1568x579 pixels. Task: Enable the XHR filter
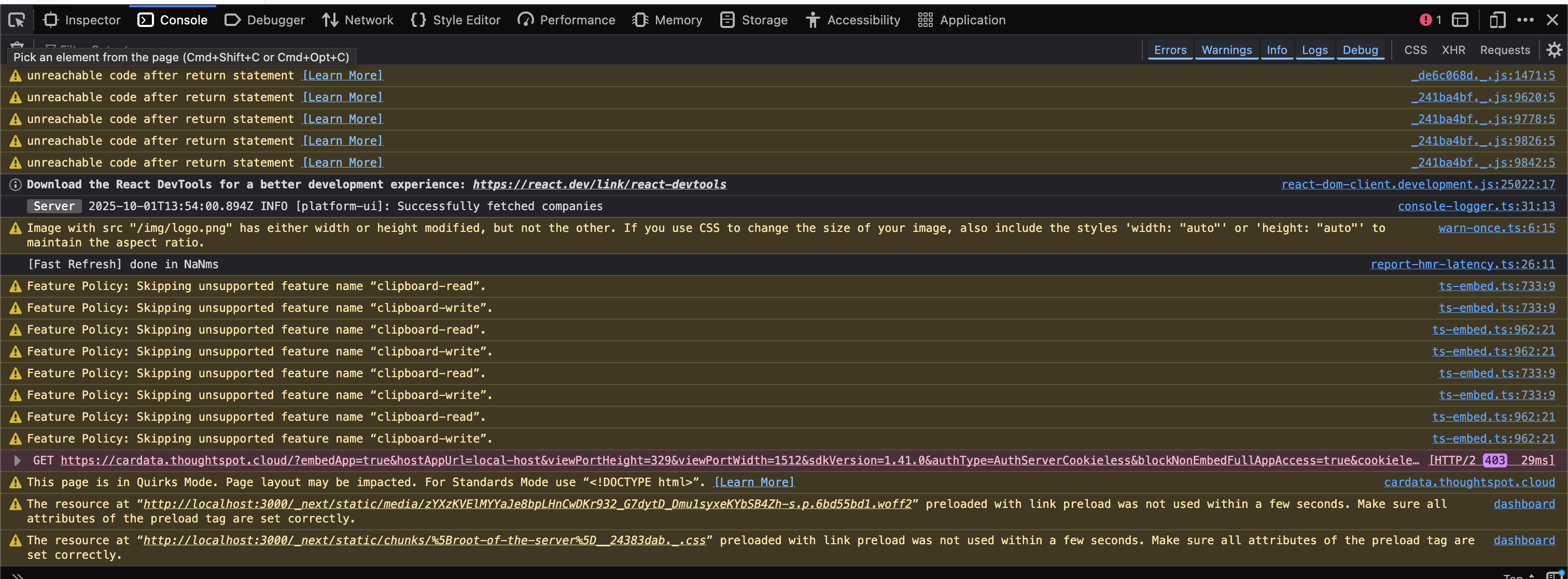(x=1453, y=50)
